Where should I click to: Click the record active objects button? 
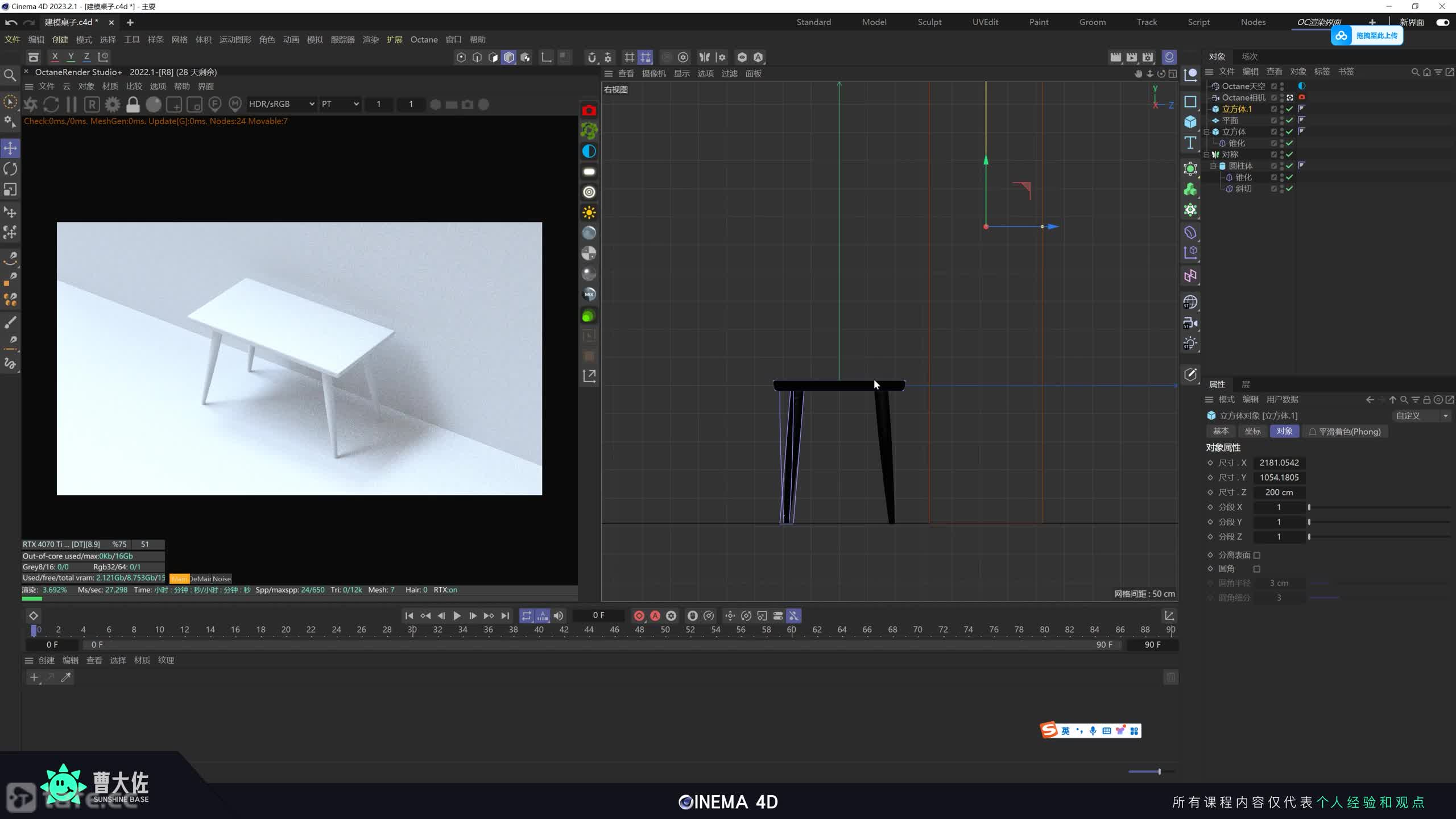639,615
